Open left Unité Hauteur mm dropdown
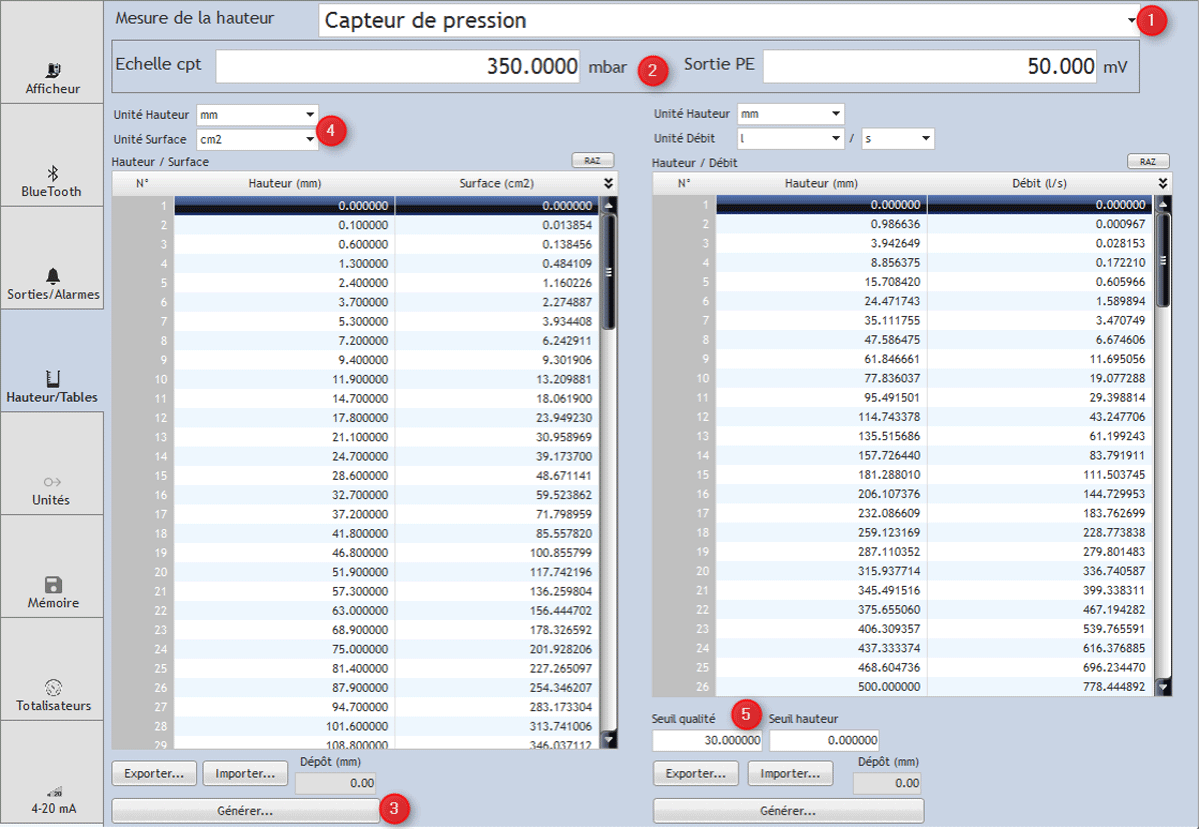 tap(257, 115)
